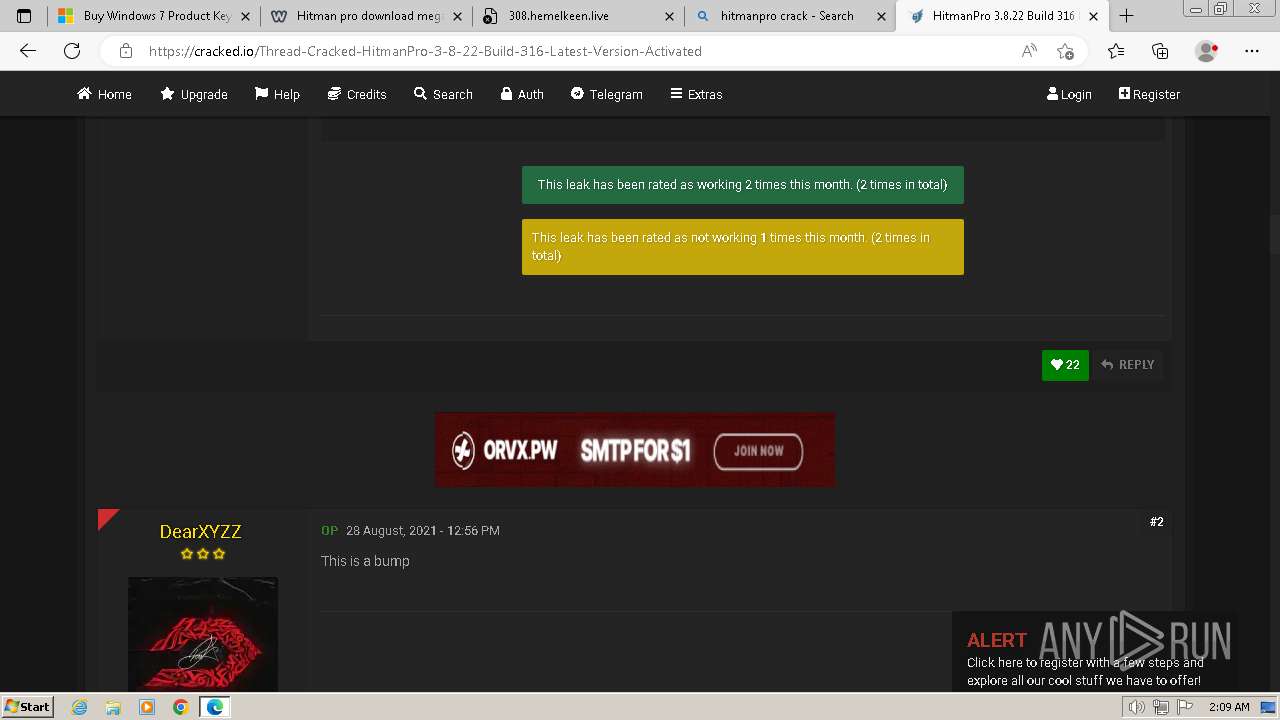Click the REPLY button
The width and height of the screenshot is (1280, 720).
1127,365
